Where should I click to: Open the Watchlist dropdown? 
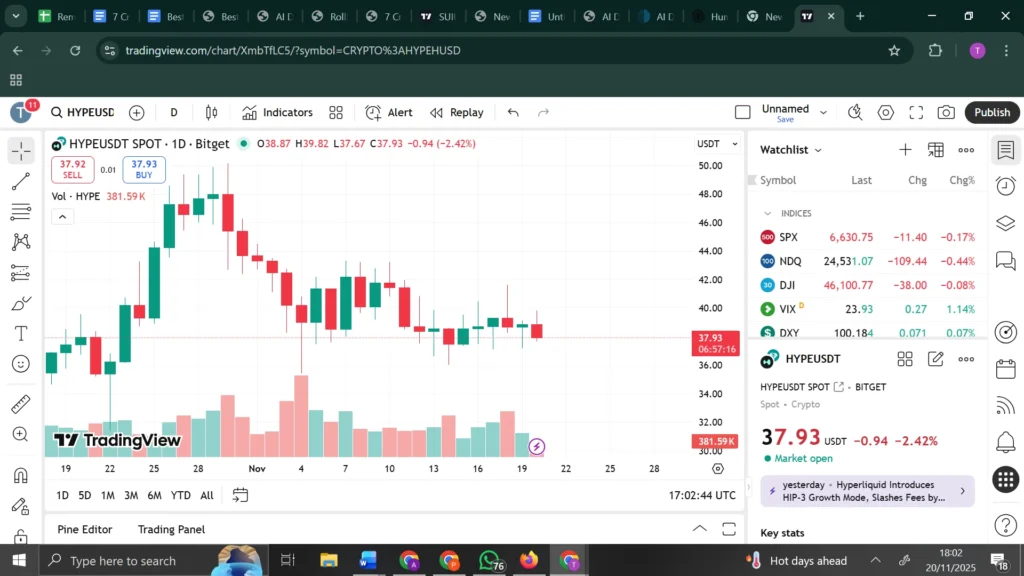791,150
